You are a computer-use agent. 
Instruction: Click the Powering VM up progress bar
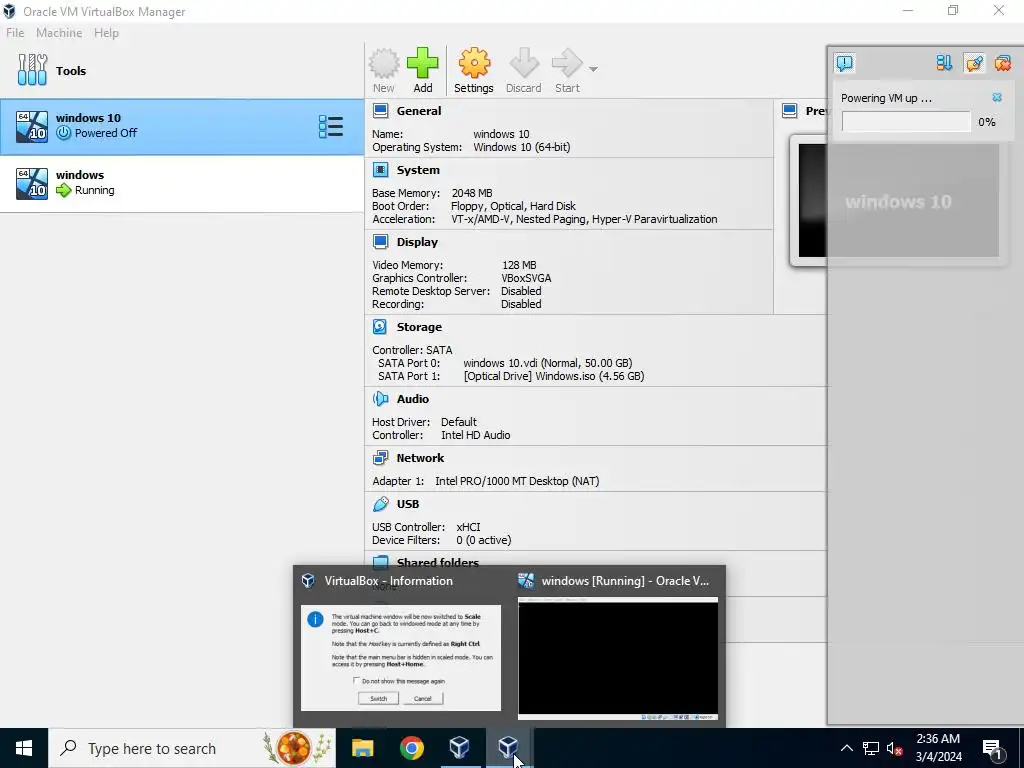click(x=906, y=121)
